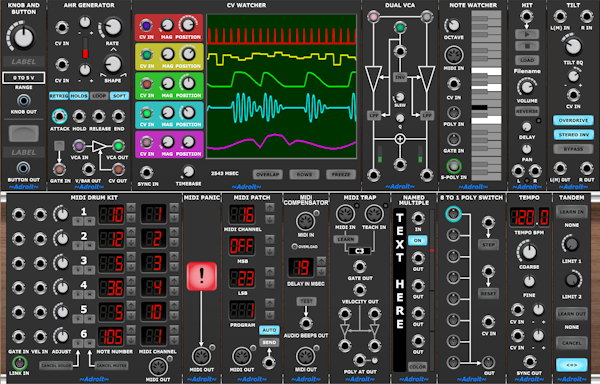Decrease the LSB value with down arrow
This screenshot has height=384, width=600.
click(x=270, y=283)
